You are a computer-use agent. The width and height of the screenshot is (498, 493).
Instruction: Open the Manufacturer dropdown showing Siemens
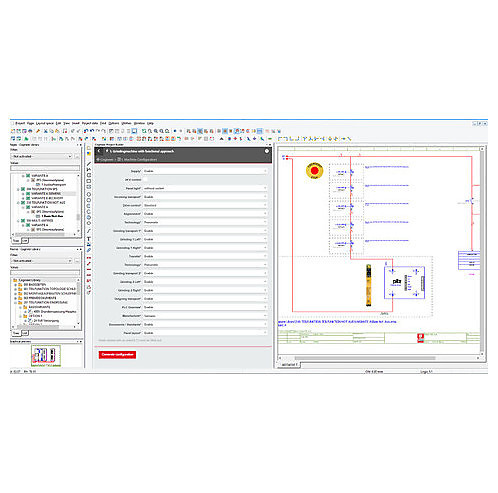(x=205, y=316)
